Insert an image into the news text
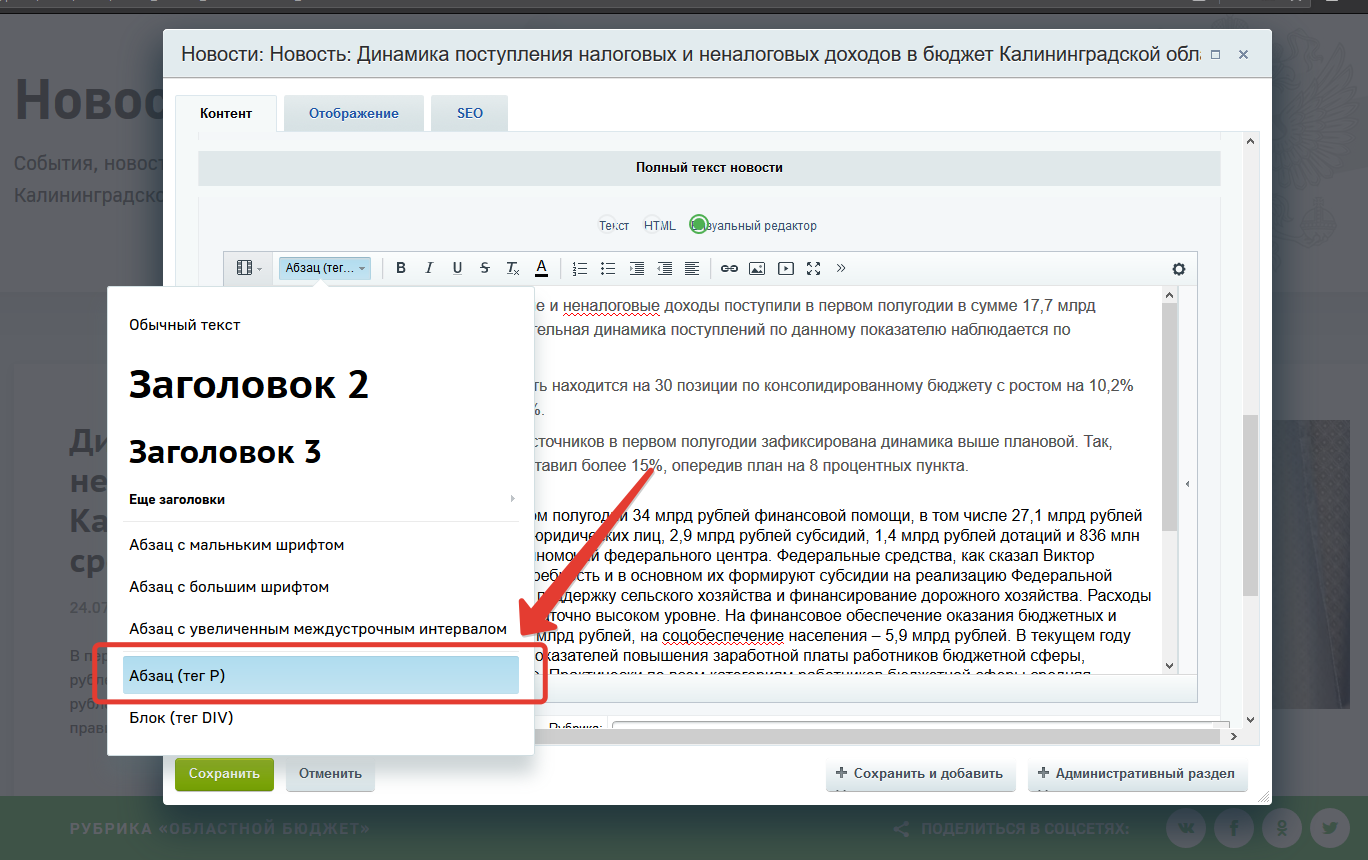Screen dimensions: 1368x860 coord(757,268)
